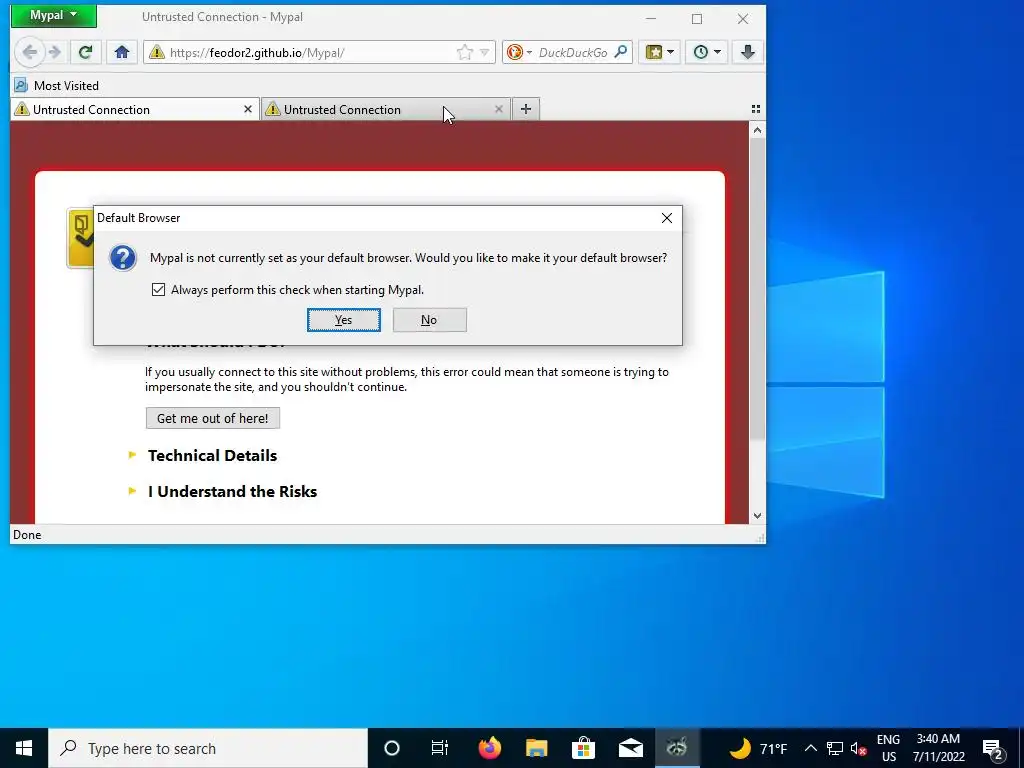This screenshot has width=1024, height=768.
Task: Click the Forward navigation arrow
Action: (55, 52)
